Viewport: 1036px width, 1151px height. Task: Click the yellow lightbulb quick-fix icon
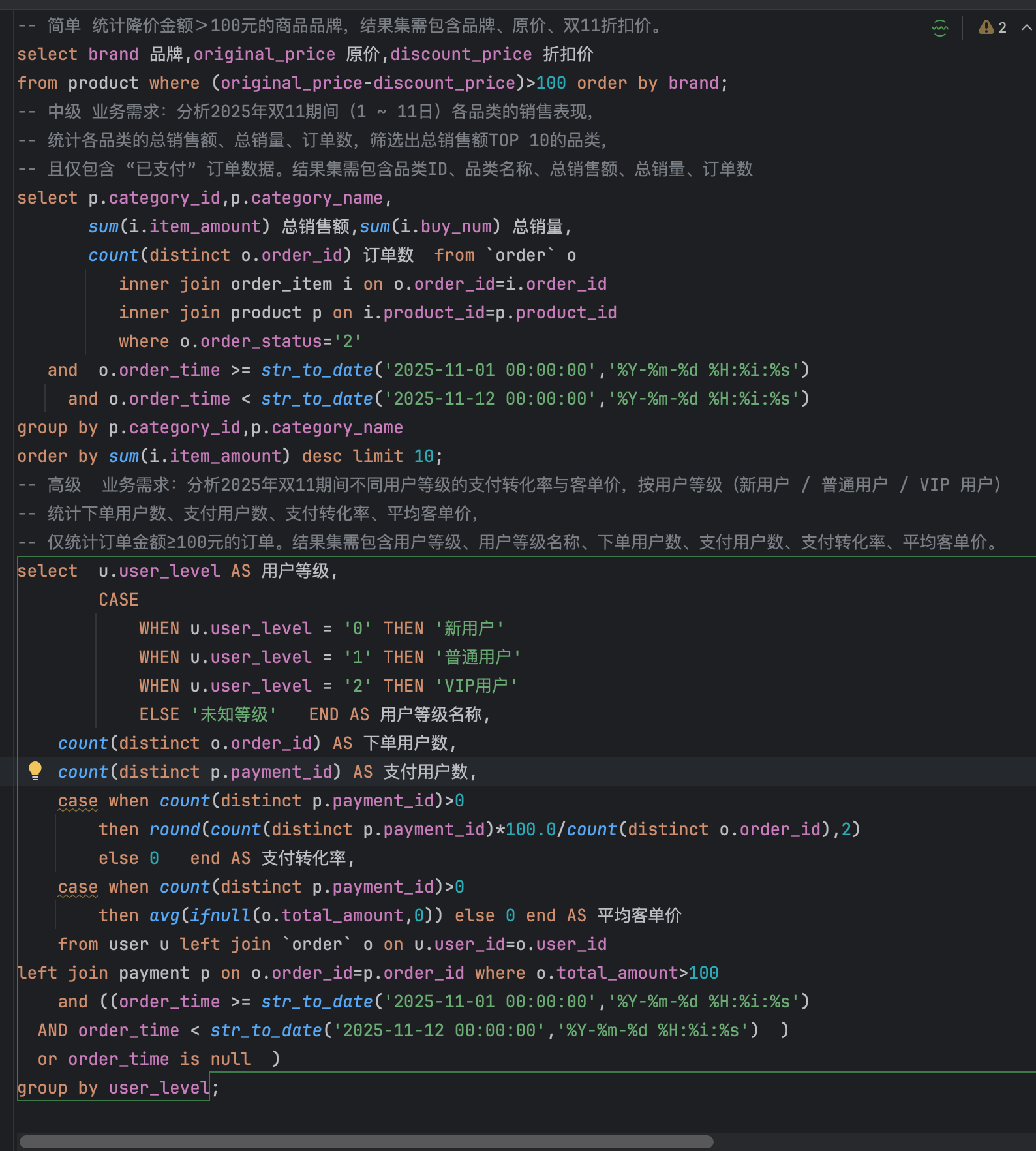(x=35, y=771)
